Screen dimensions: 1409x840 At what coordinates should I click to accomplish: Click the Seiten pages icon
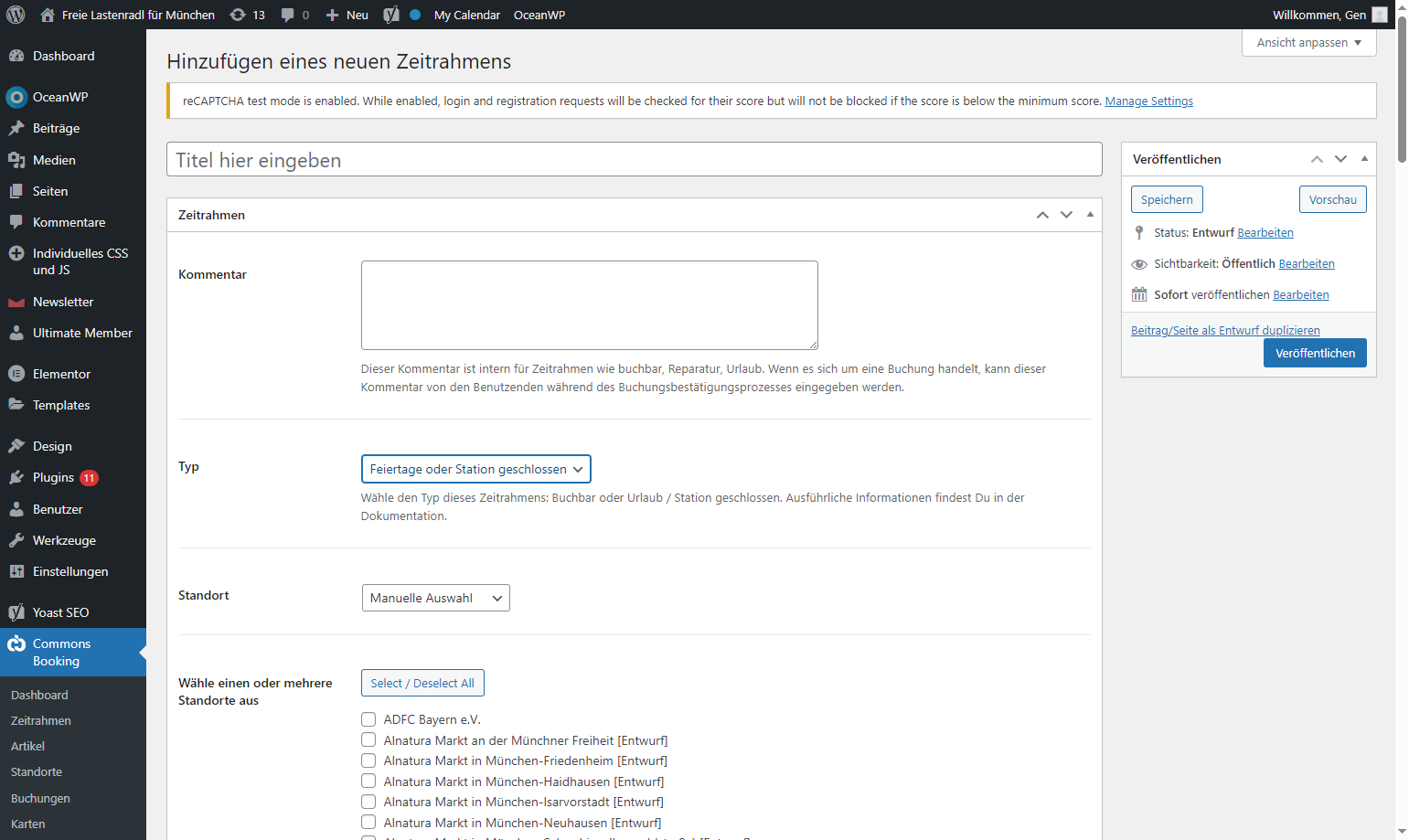pos(16,191)
